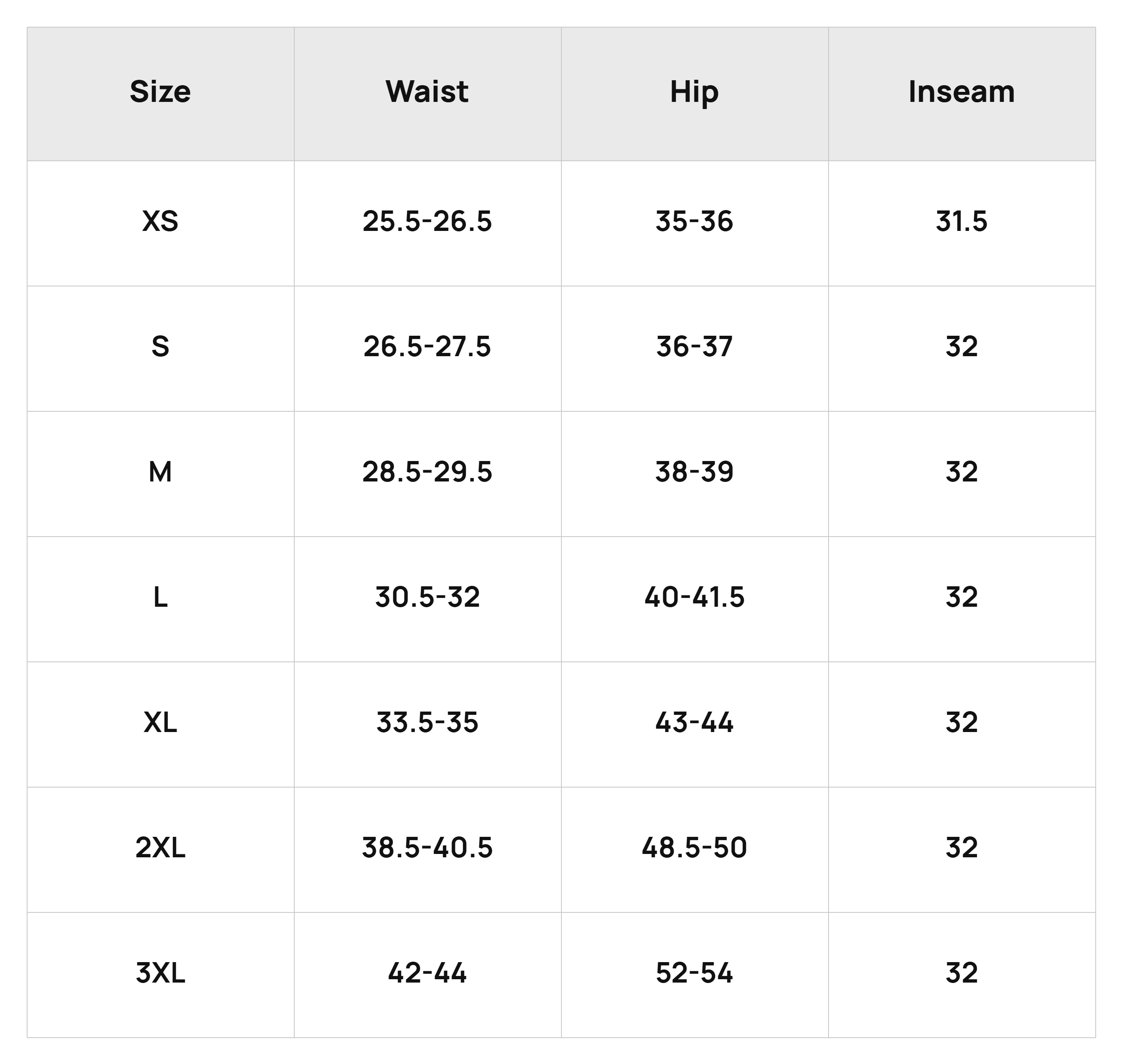Click the 48.5-50 hip value

[694, 848]
